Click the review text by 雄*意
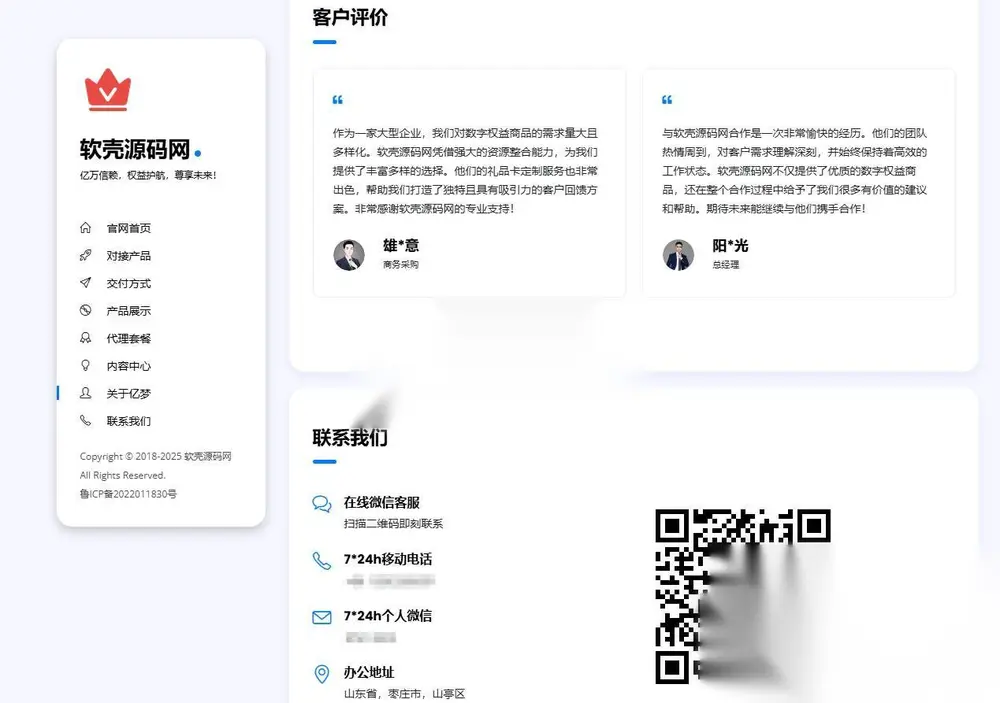 pos(465,170)
